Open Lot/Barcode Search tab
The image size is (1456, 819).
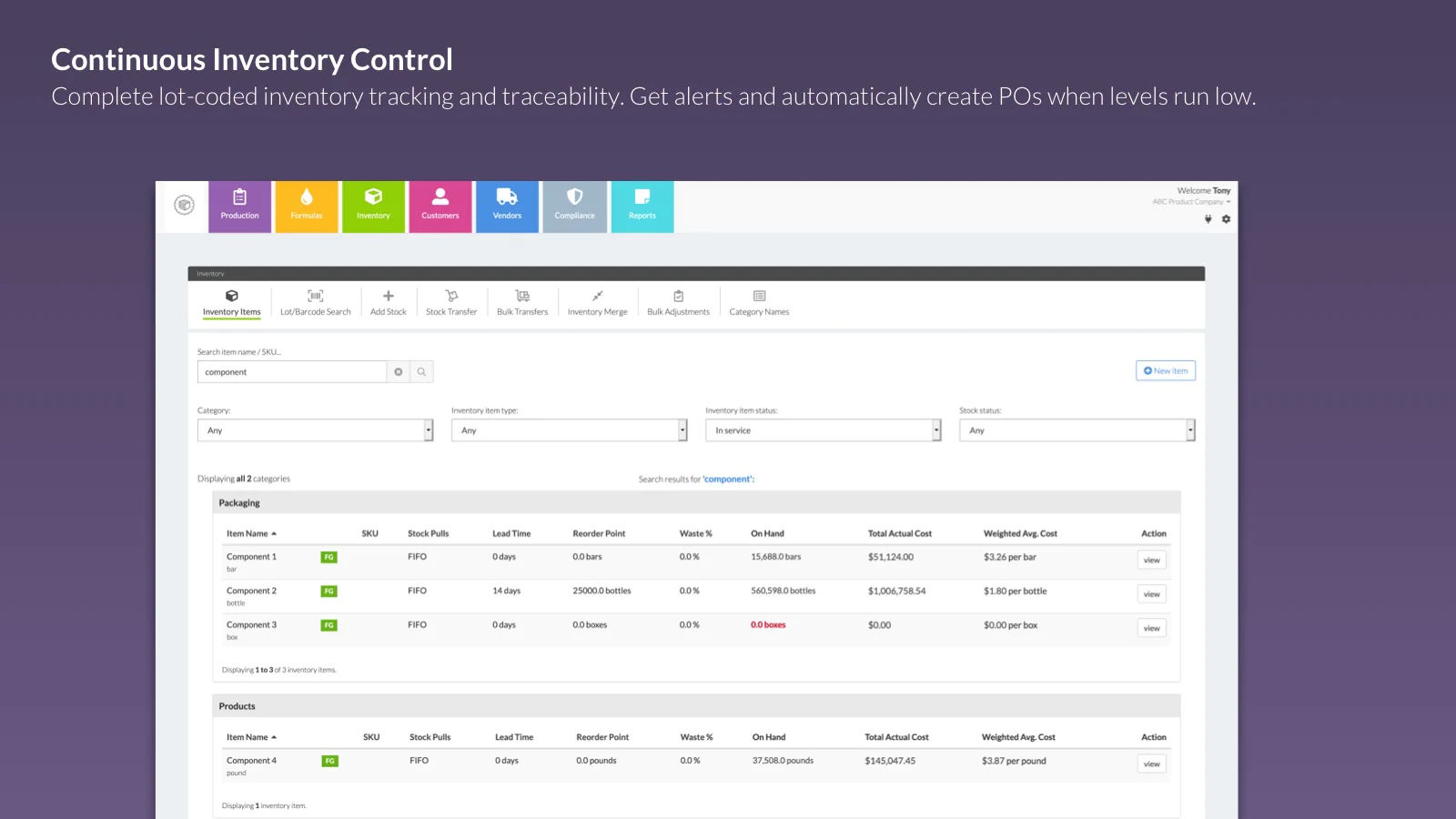[x=316, y=303]
